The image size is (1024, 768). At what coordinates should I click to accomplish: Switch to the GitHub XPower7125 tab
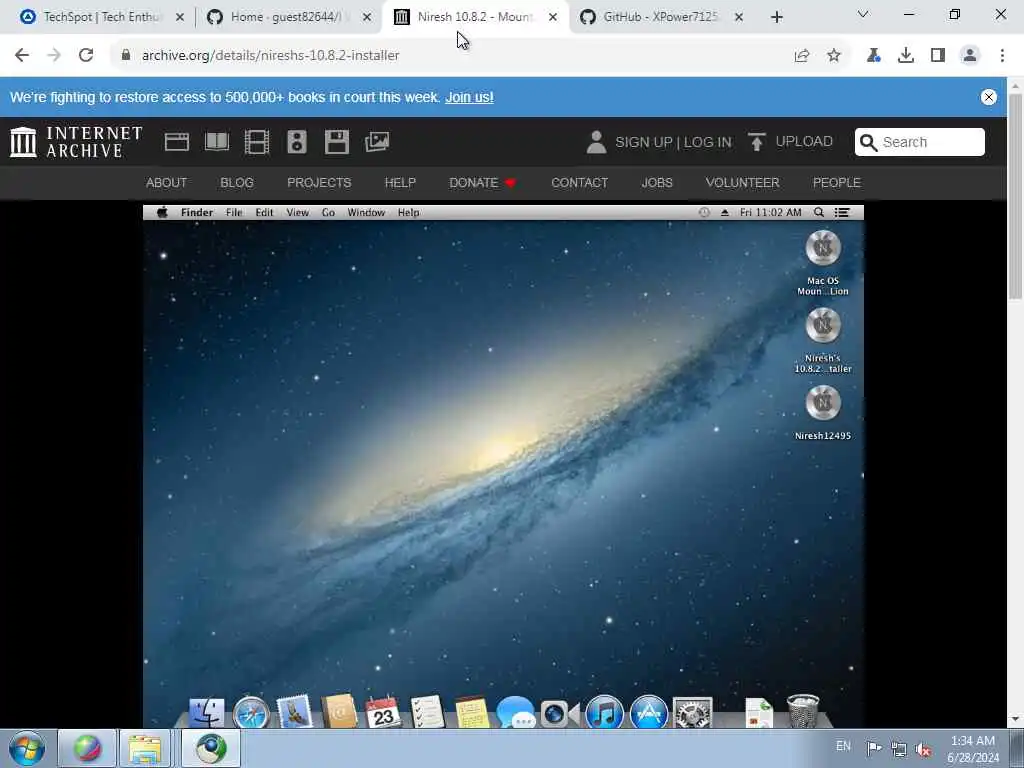pos(660,17)
